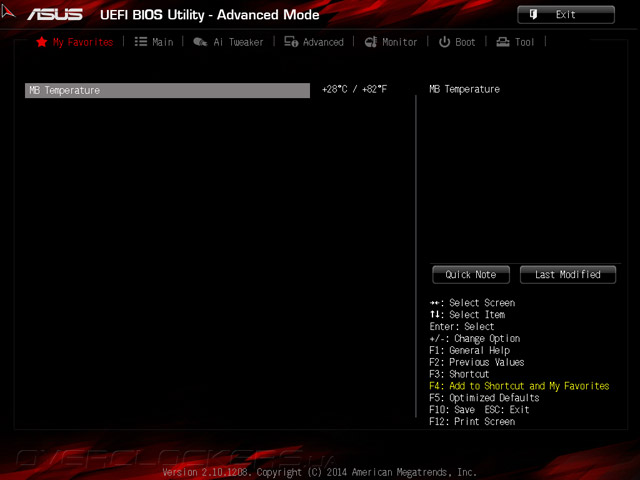Image resolution: width=640 pixels, height=480 pixels.
Task: Click the Monitor thermometer icon
Action: [371, 42]
